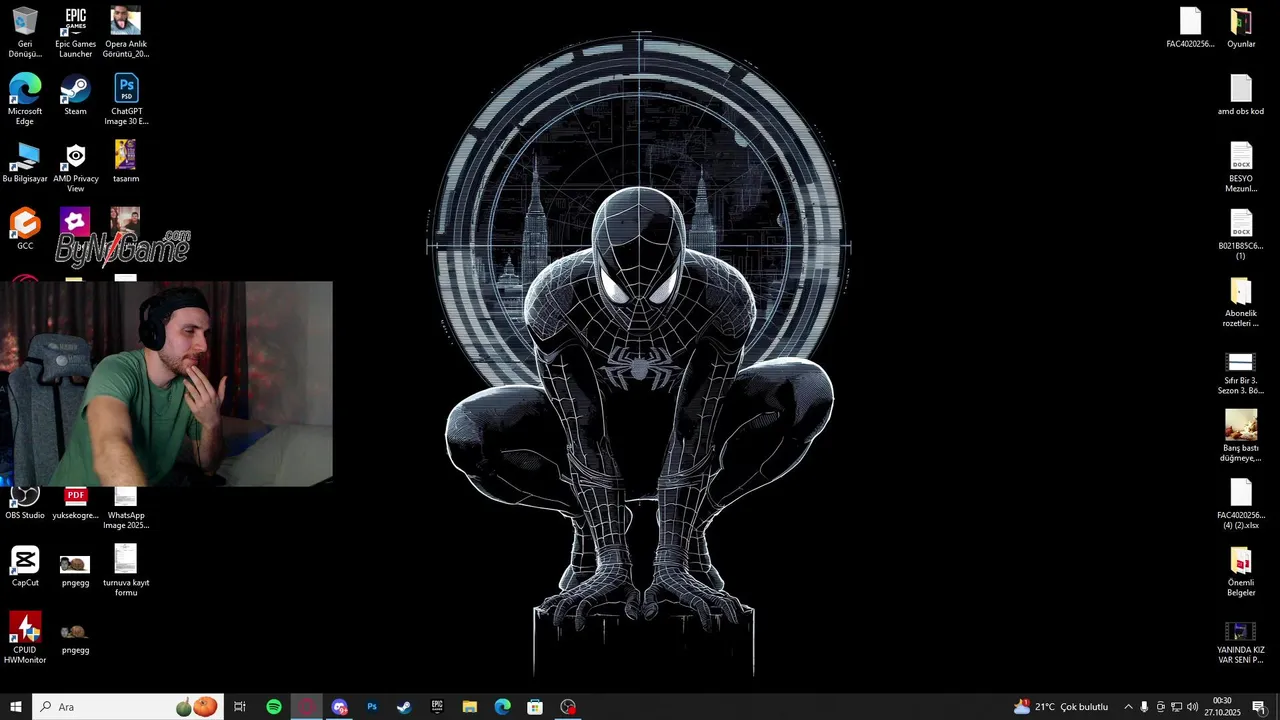This screenshot has width=1280, height=720.
Task: Launch the AMD Privacy View shortcut
Action: (x=75, y=166)
